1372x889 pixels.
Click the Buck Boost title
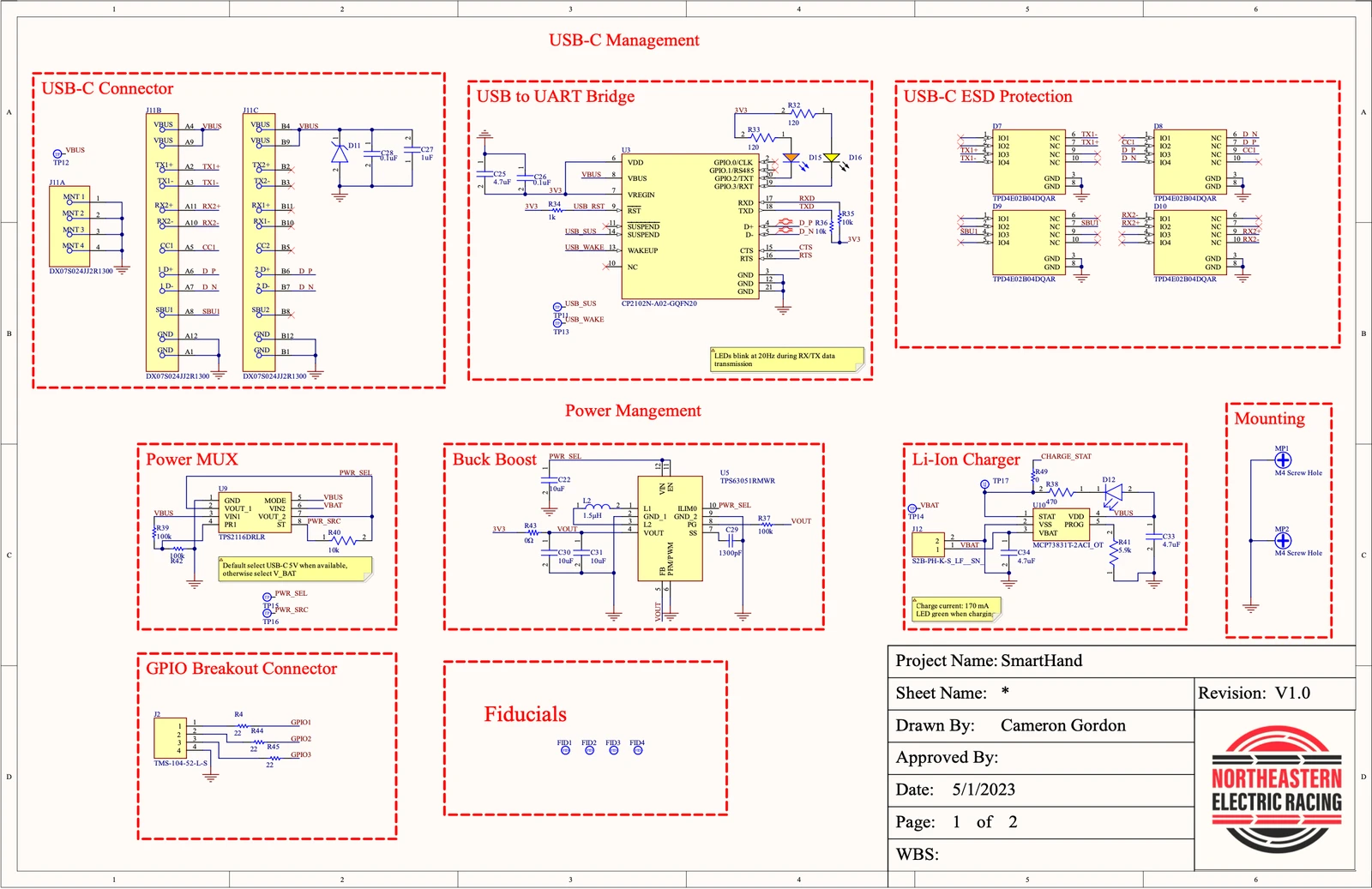pos(495,460)
